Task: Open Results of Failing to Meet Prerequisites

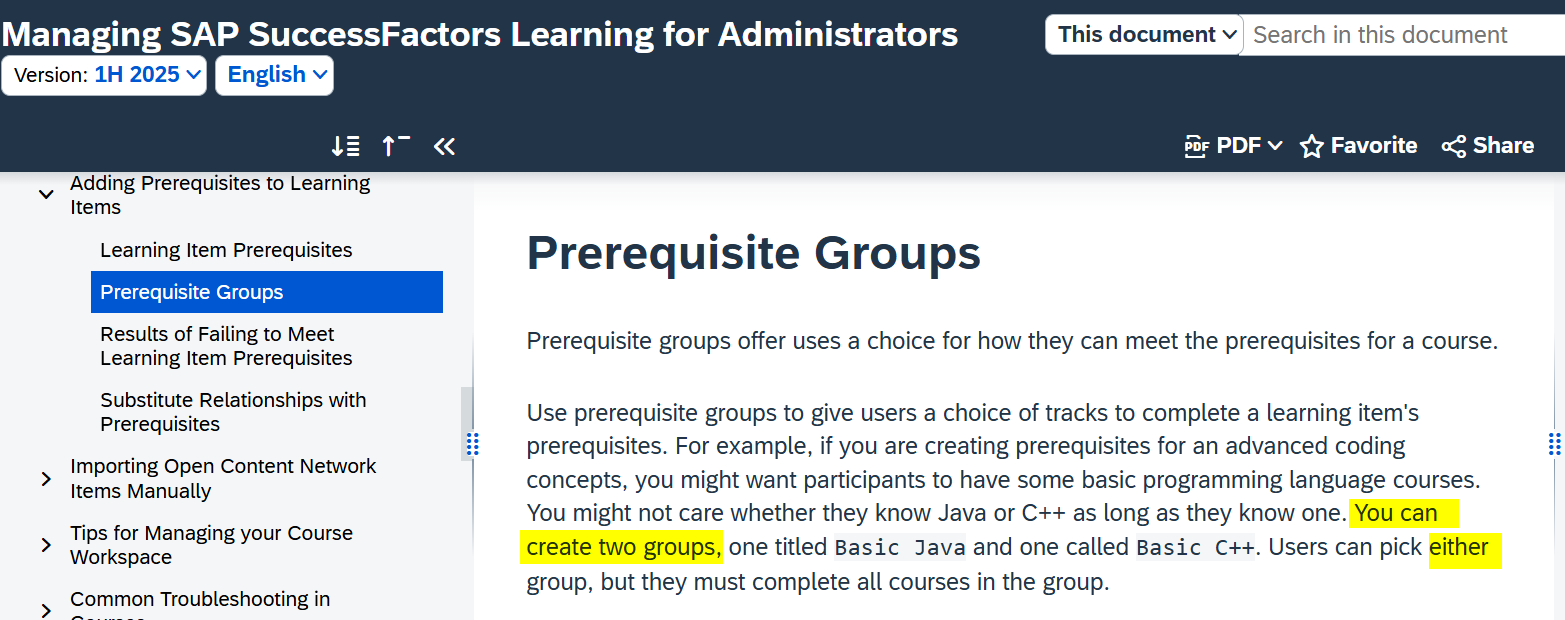Action: coord(226,346)
